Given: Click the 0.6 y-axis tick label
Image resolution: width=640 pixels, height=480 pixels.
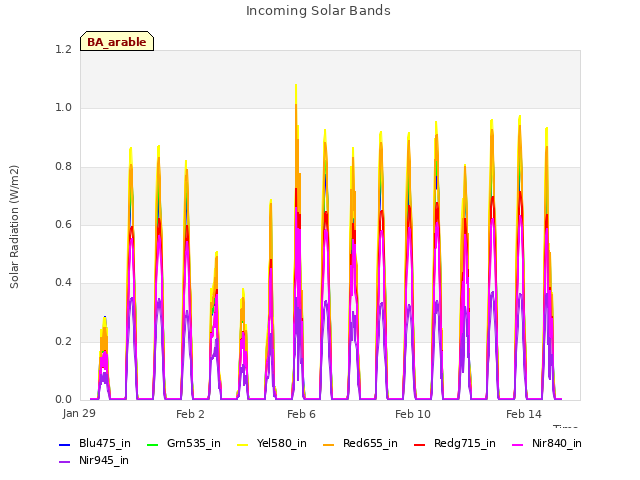Looking at the screenshot, I should pos(63,224).
